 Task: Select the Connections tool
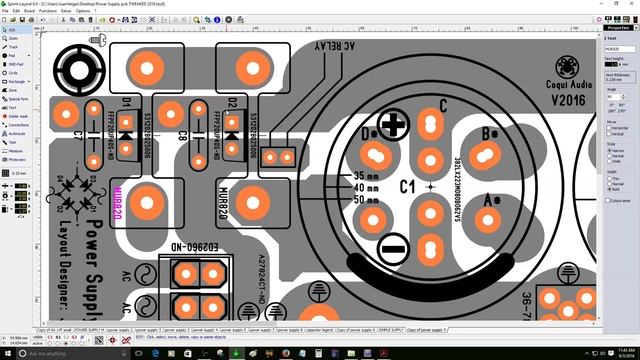pyautogui.click(x=16, y=125)
